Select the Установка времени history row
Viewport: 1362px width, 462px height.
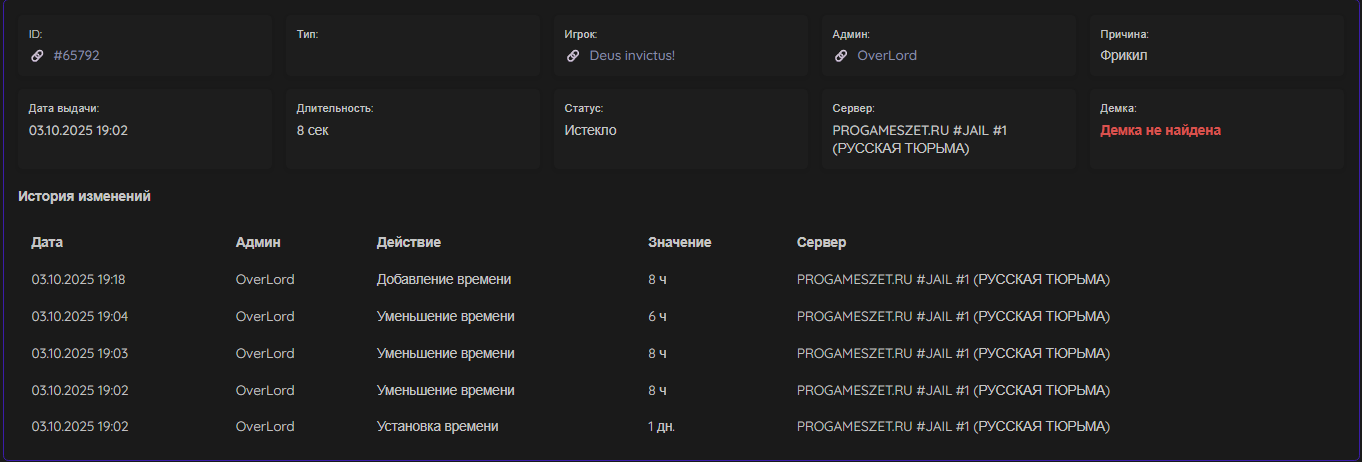pos(437,427)
